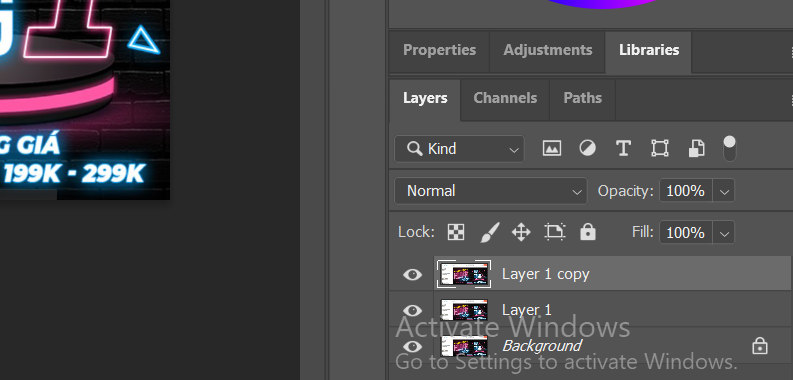The image size is (793, 380).
Task: Click the blue neon triangle in canvas
Action: (x=144, y=40)
